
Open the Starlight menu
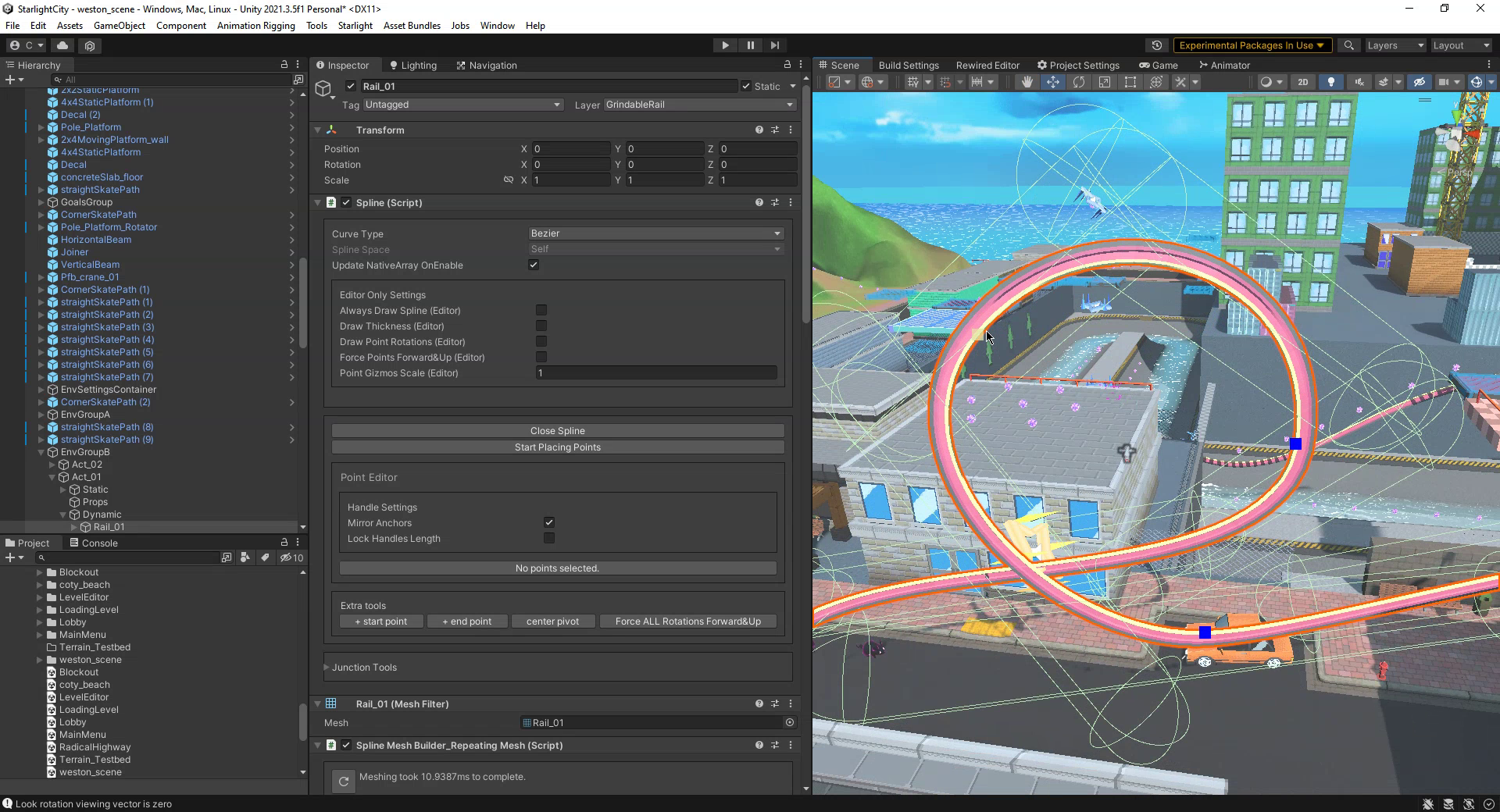[355, 25]
